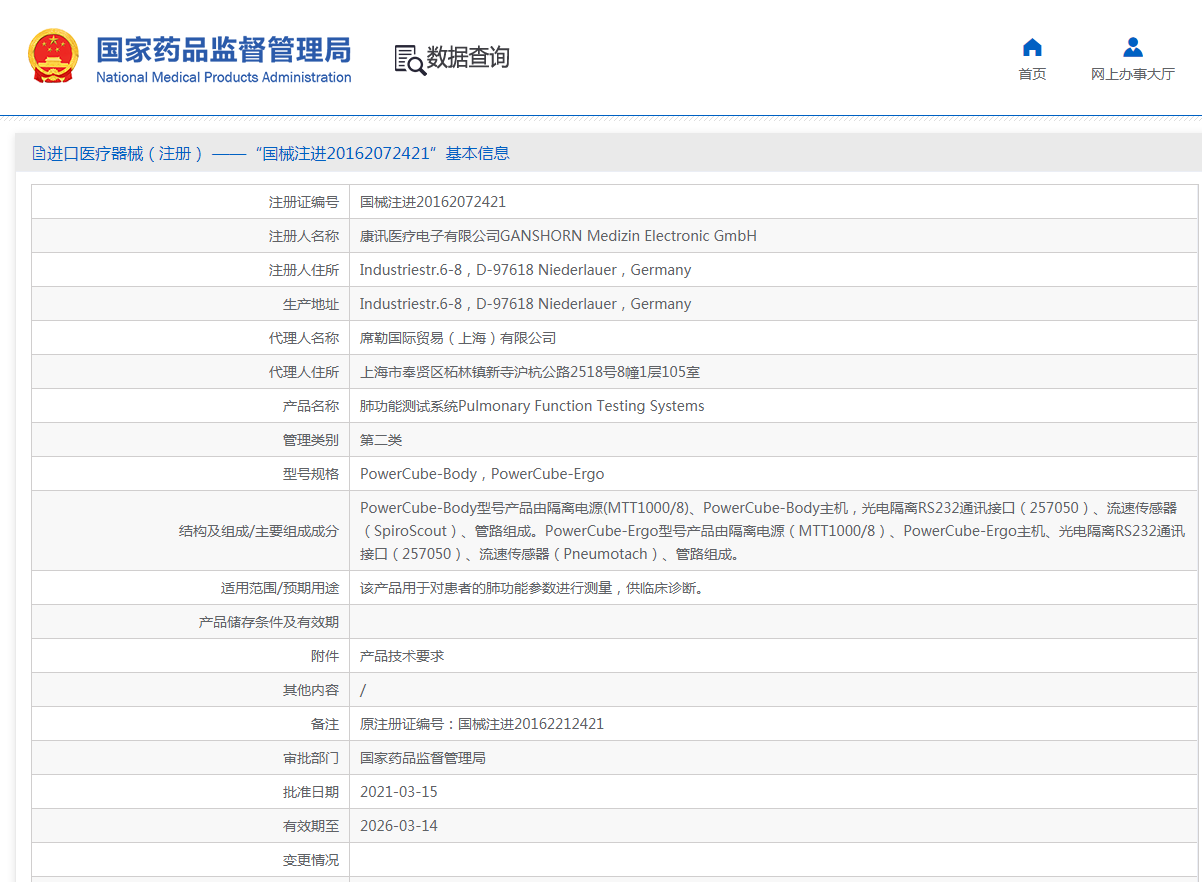
Task: Click the 备注 row label
Action: (x=325, y=724)
